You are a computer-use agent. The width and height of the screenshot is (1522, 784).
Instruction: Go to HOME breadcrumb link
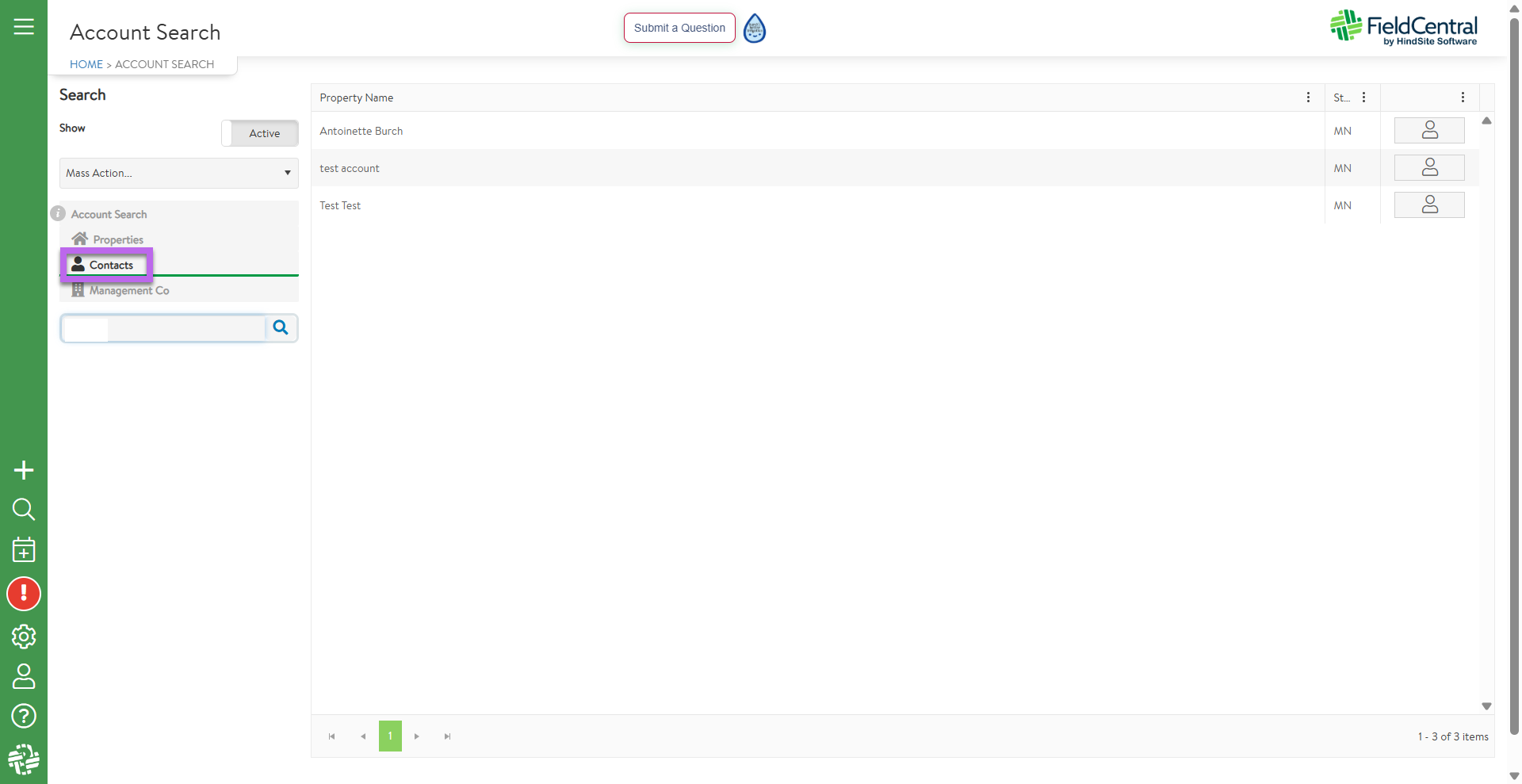[x=86, y=64]
